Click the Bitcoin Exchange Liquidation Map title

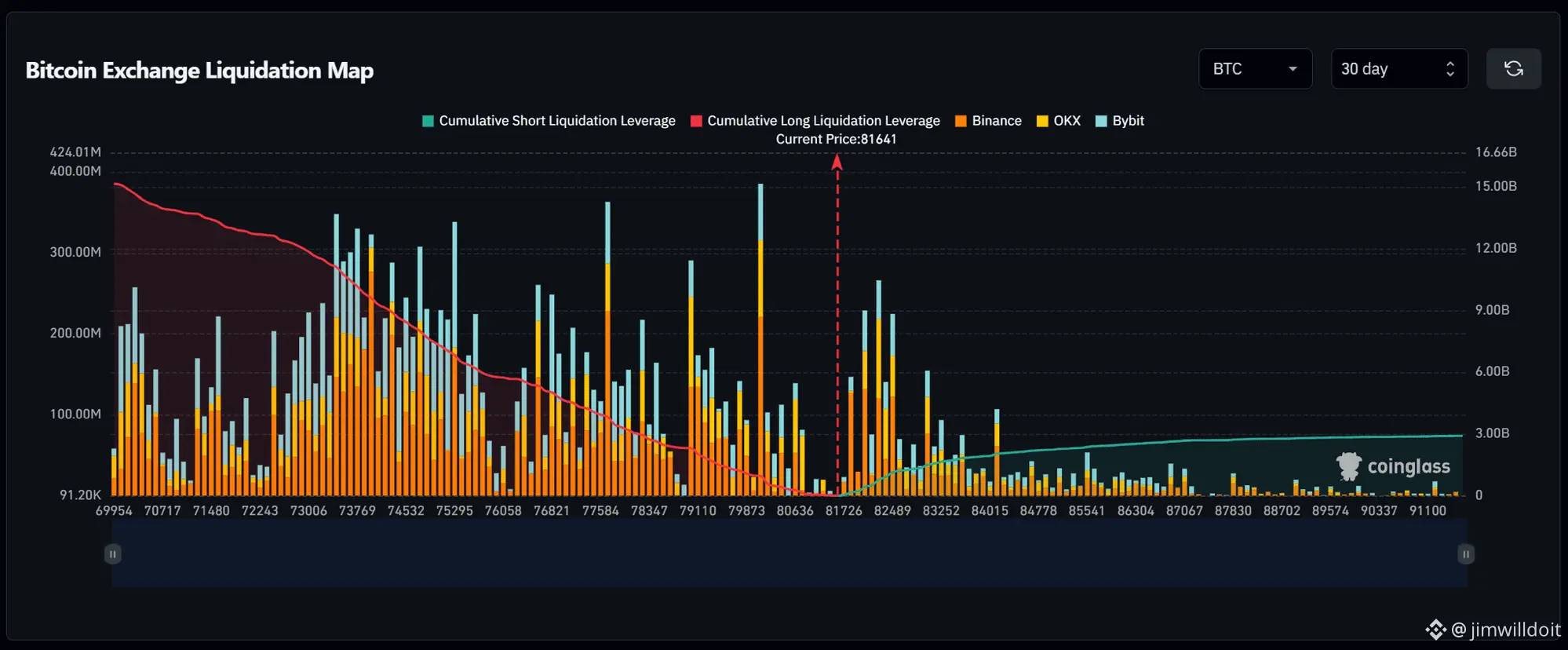tap(199, 71)
